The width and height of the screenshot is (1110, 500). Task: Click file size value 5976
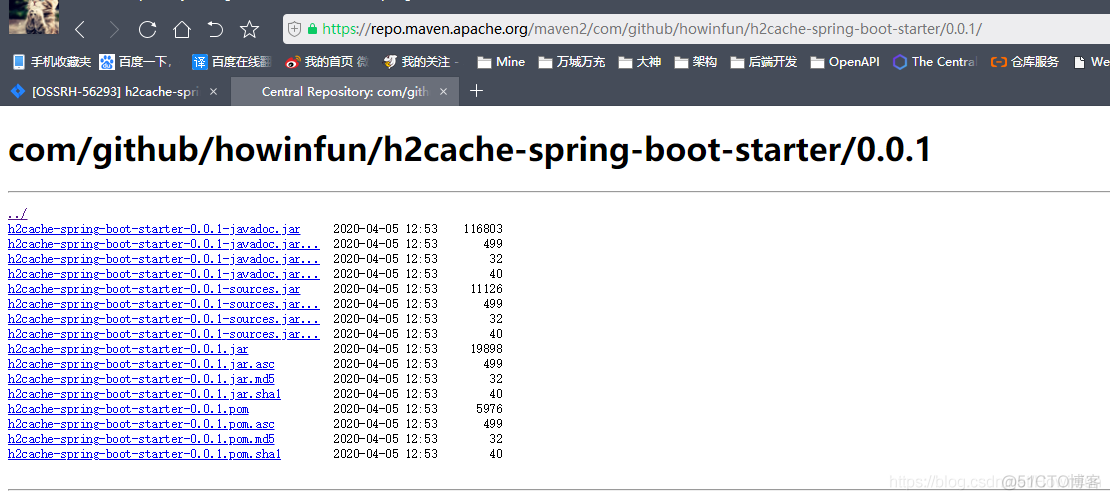[490, 409]
